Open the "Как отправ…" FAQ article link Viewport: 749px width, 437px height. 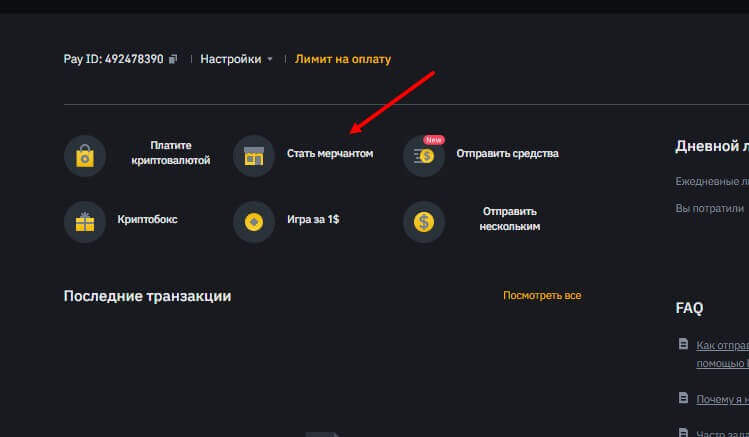pos(722,344)
